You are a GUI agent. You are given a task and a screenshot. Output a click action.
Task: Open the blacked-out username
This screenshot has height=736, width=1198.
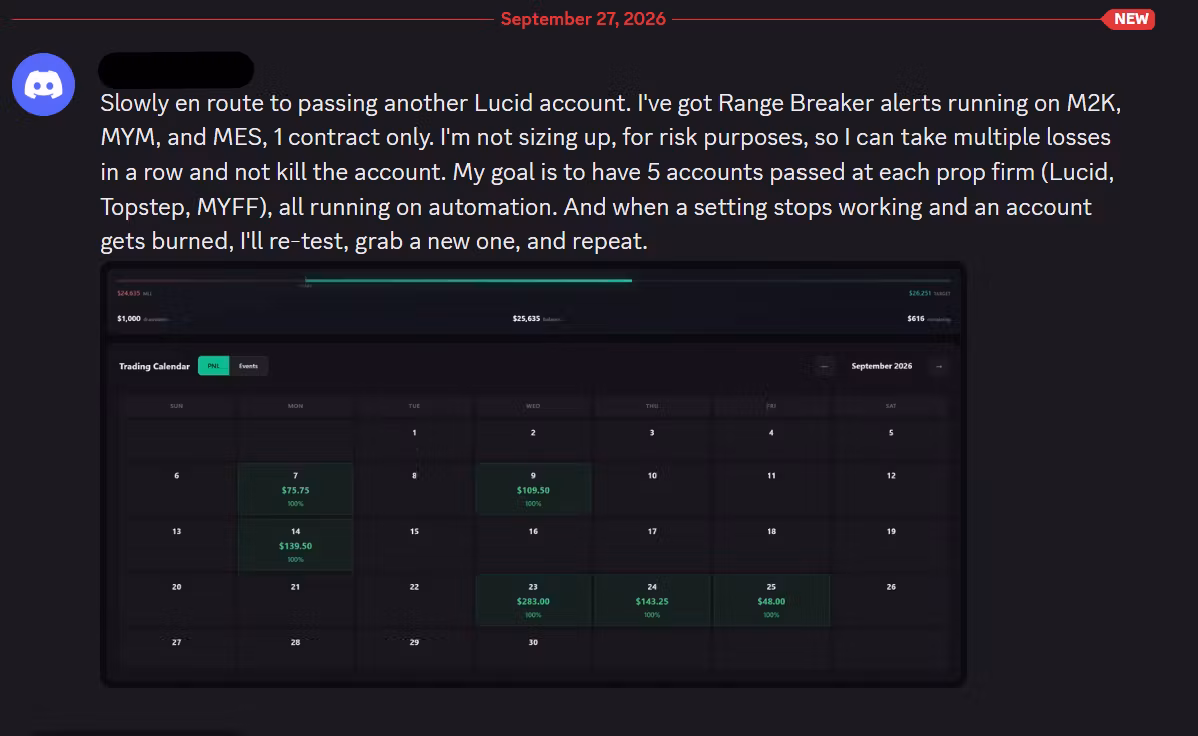176,70
